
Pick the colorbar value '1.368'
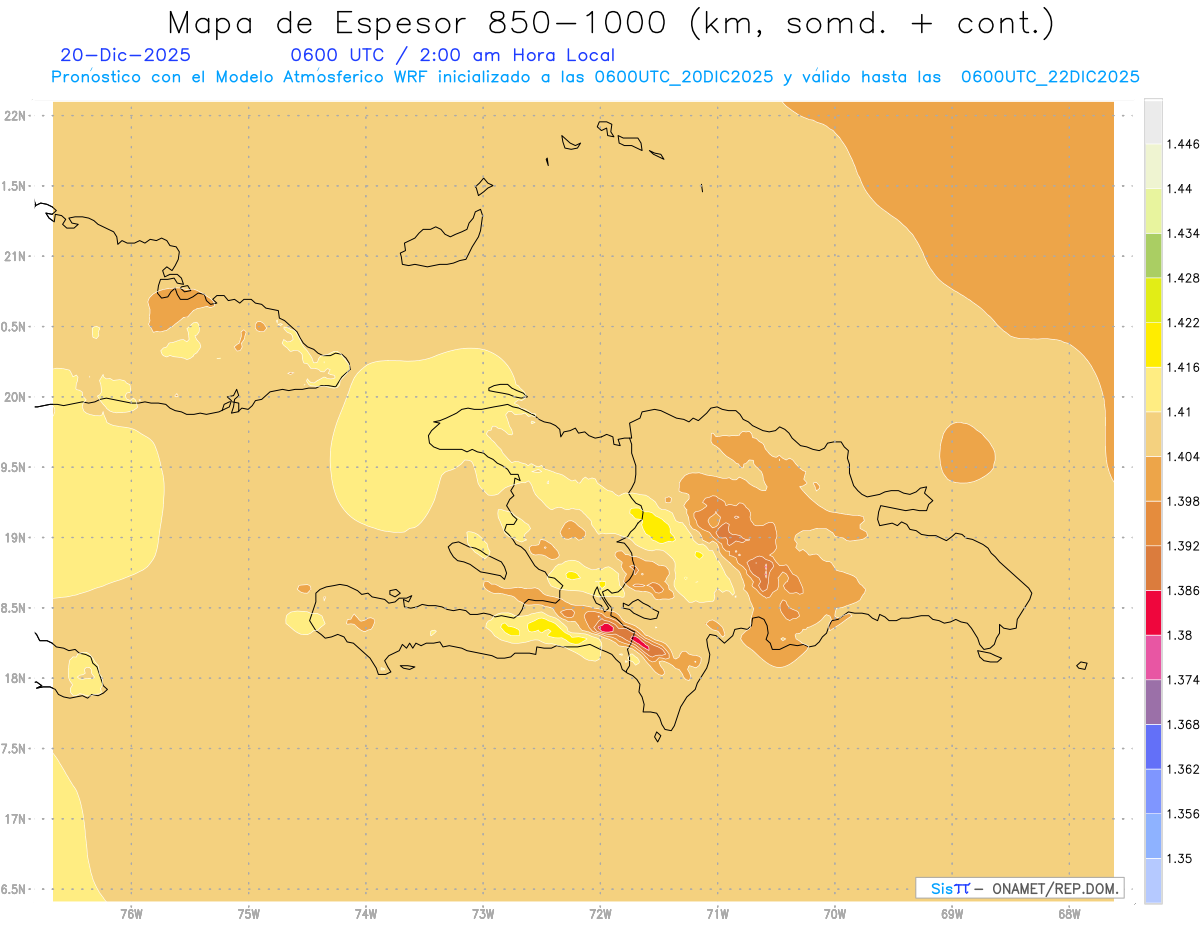[1183, 724]
